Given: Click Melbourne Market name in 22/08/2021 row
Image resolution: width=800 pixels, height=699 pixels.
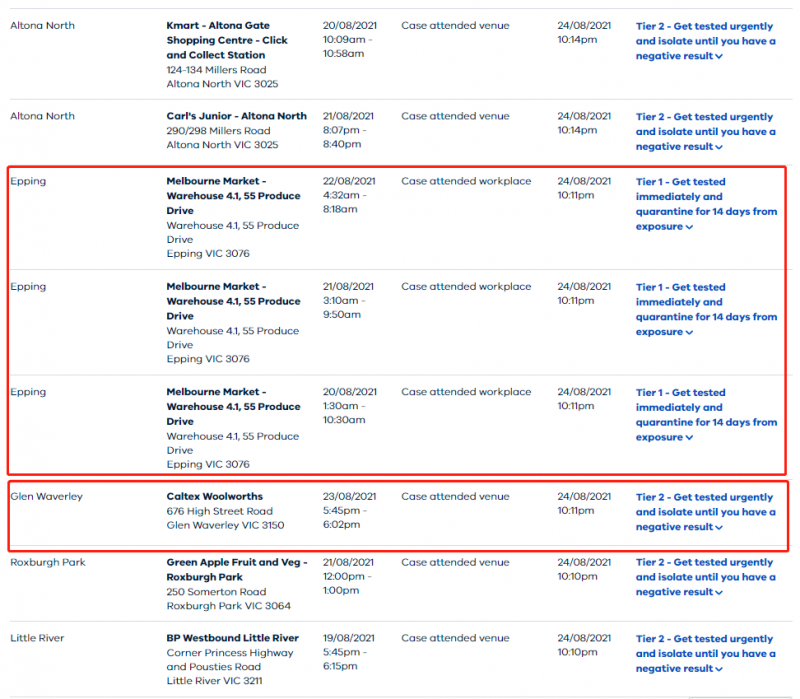Looking at the screenshot, I should [x=233, y=195].
